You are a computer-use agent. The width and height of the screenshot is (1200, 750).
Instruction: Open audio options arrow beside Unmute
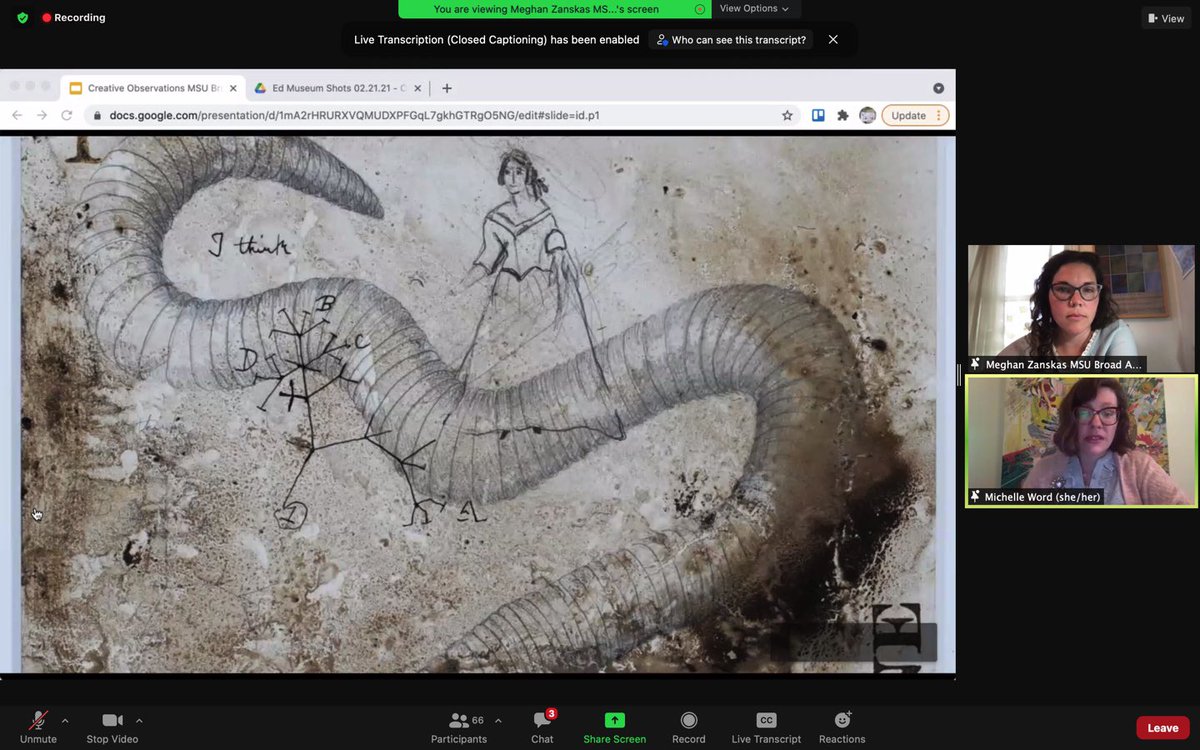point(65,720)
